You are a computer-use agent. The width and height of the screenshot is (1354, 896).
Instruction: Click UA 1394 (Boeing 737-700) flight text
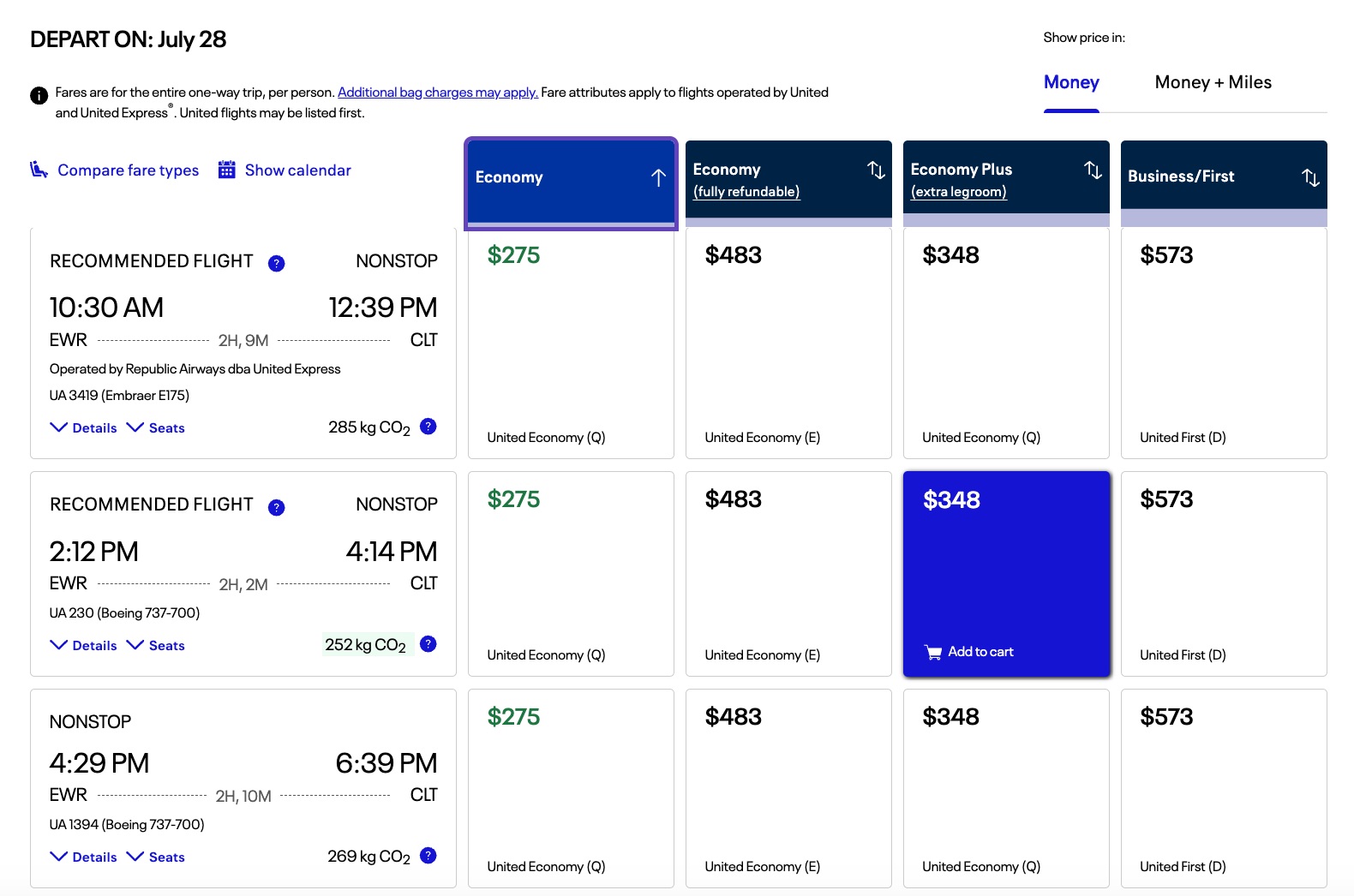click(127, 824)
